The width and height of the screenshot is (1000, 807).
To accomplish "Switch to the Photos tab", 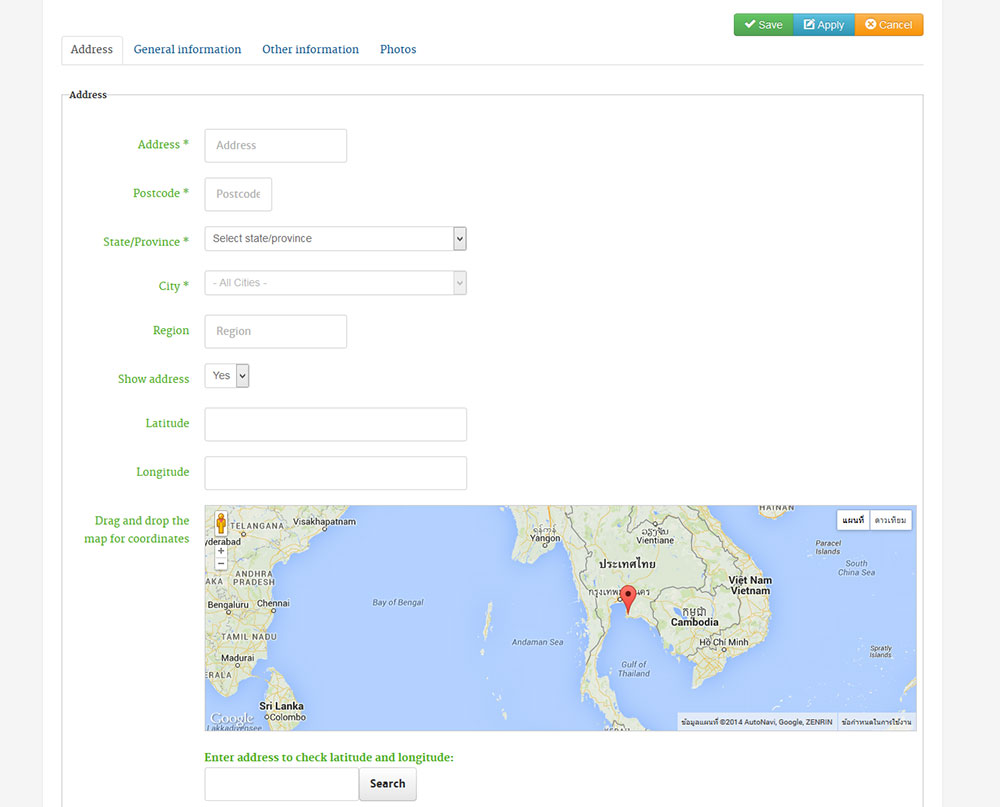I will tap(398, 50).
